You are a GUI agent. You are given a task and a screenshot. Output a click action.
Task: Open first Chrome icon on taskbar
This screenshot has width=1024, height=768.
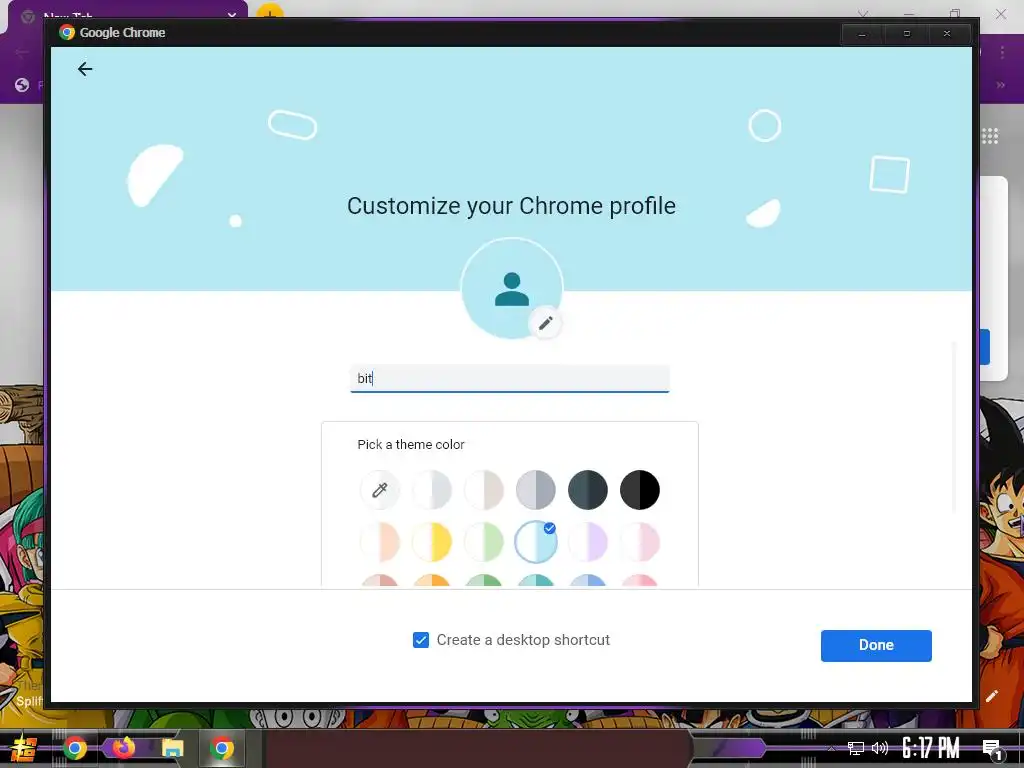coord(75,748)
